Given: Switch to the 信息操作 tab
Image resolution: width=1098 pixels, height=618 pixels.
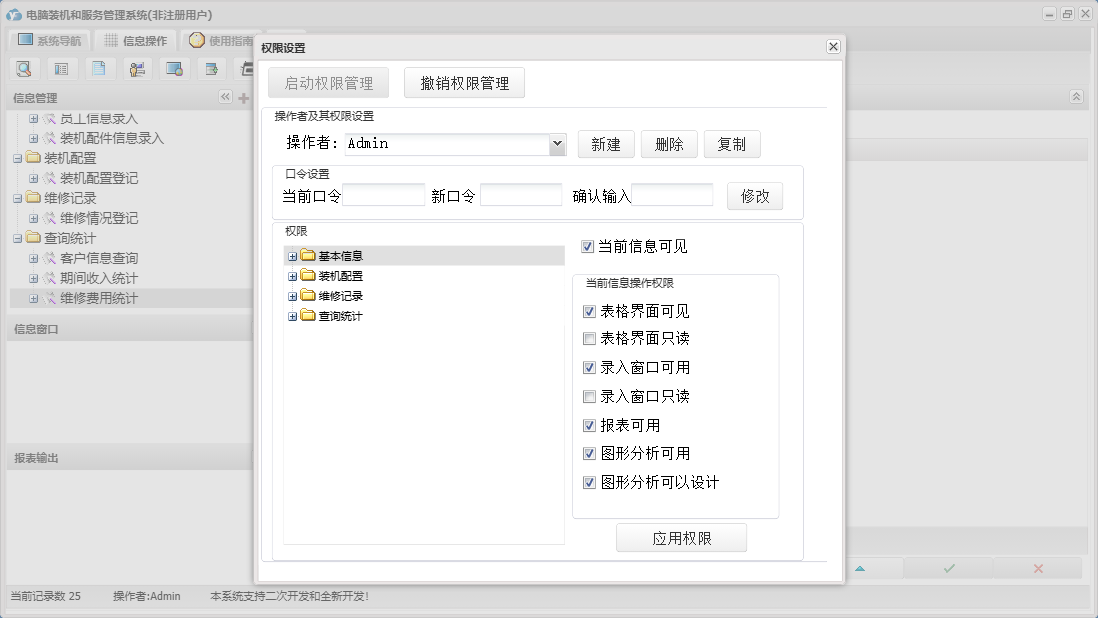Looking at the screenshot, I should click(x=135, y=41).
